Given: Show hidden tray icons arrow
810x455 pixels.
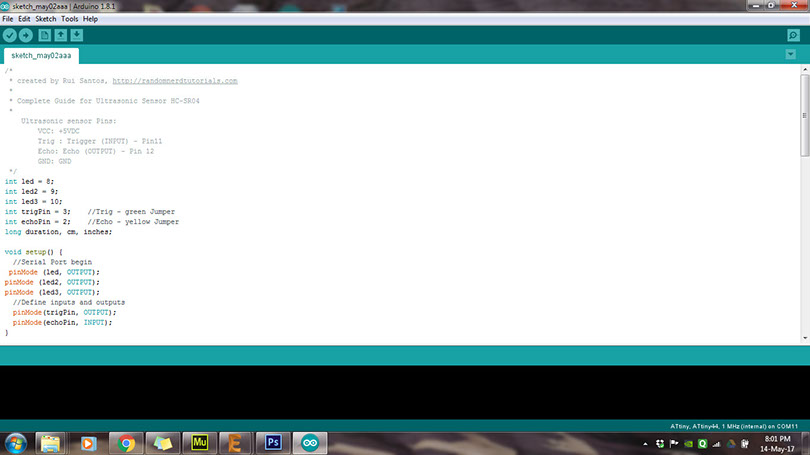Looking at the screenshot, I should click(x=645, y=444).
